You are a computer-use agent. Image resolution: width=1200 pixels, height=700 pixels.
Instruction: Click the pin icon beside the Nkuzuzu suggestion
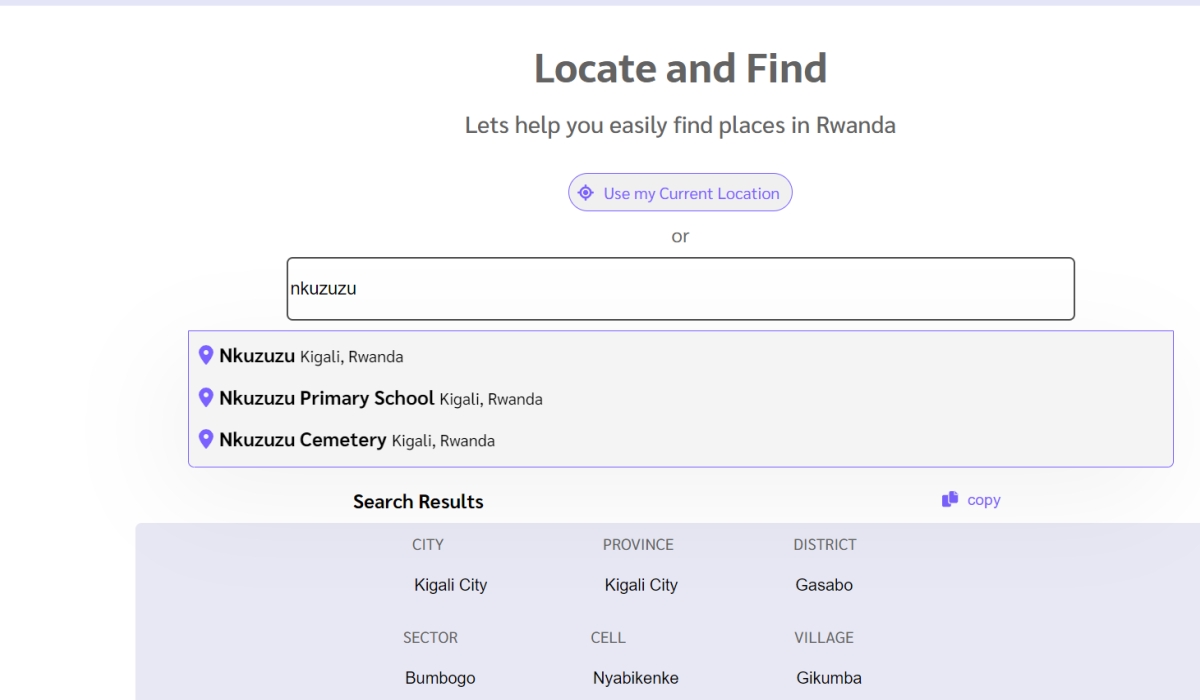206,355
